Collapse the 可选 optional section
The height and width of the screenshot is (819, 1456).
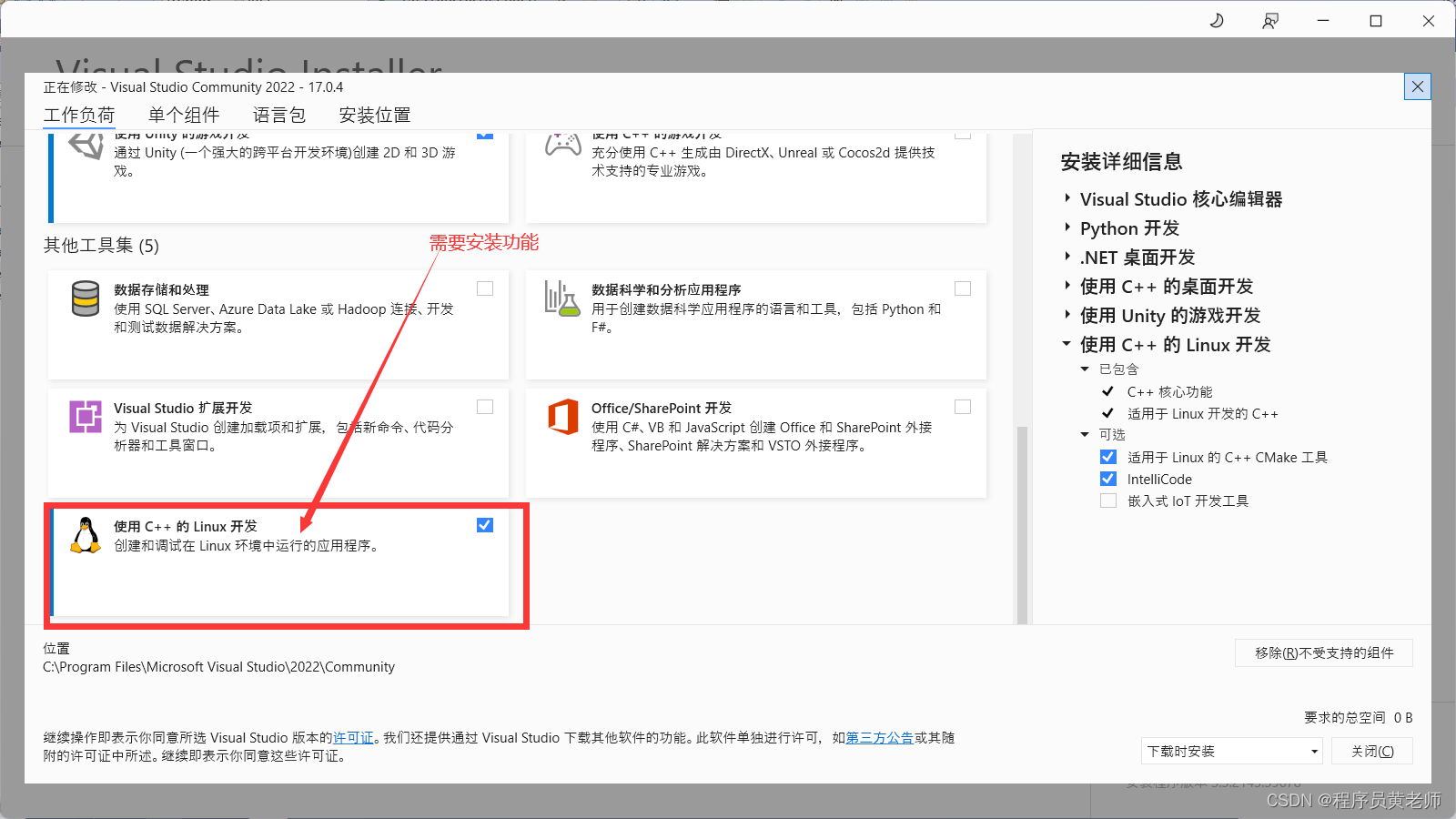point(1085,434)
